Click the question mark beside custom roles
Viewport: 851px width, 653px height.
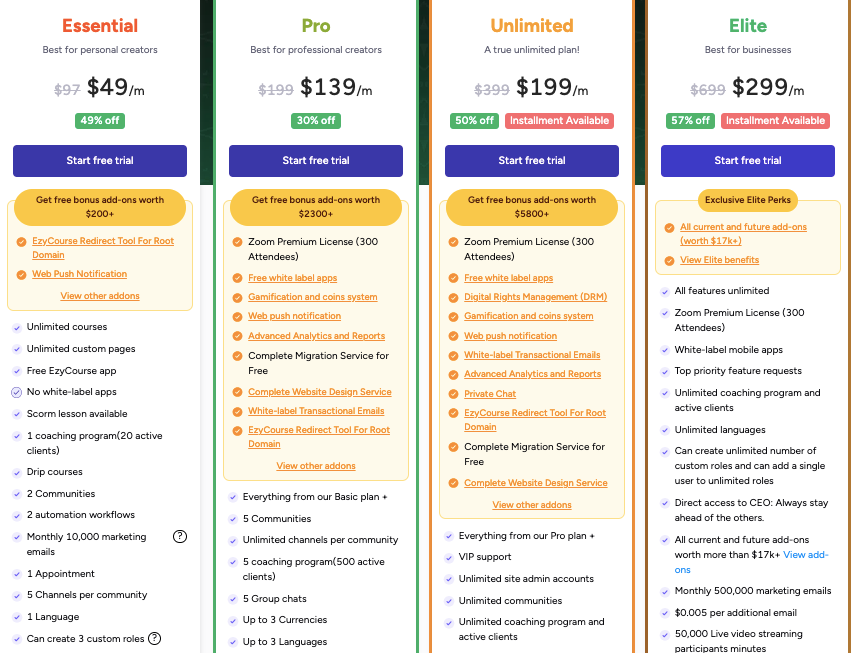pos(155,638)
